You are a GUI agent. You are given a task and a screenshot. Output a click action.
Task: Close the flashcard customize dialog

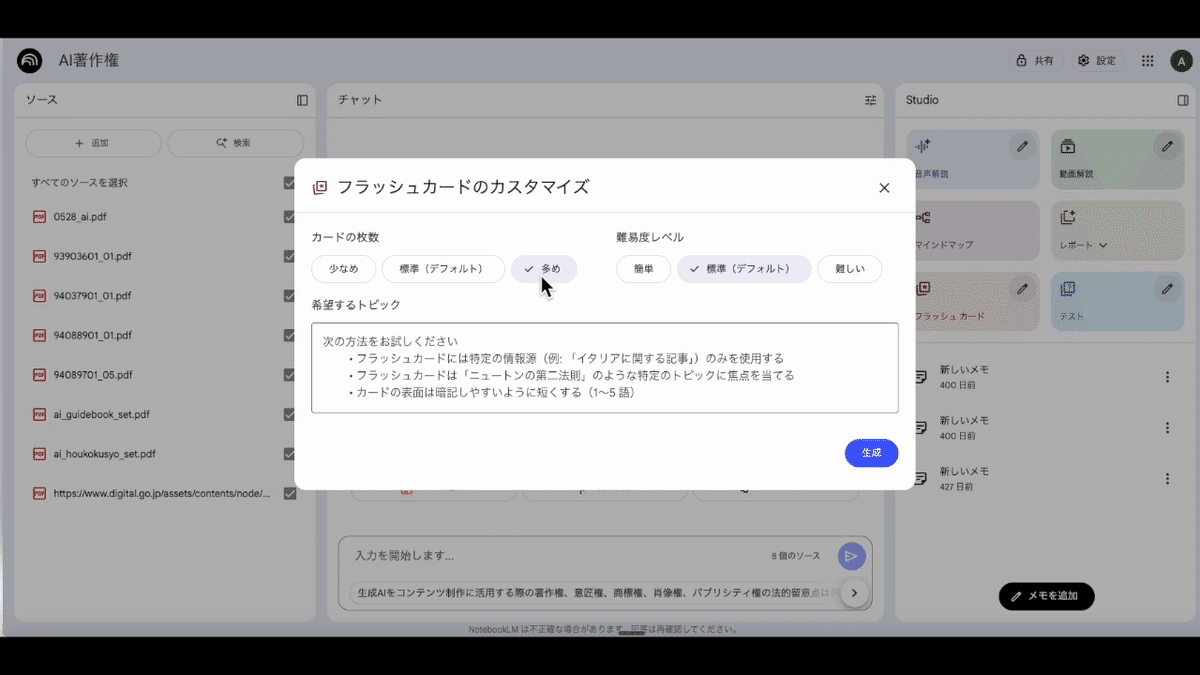884,188
